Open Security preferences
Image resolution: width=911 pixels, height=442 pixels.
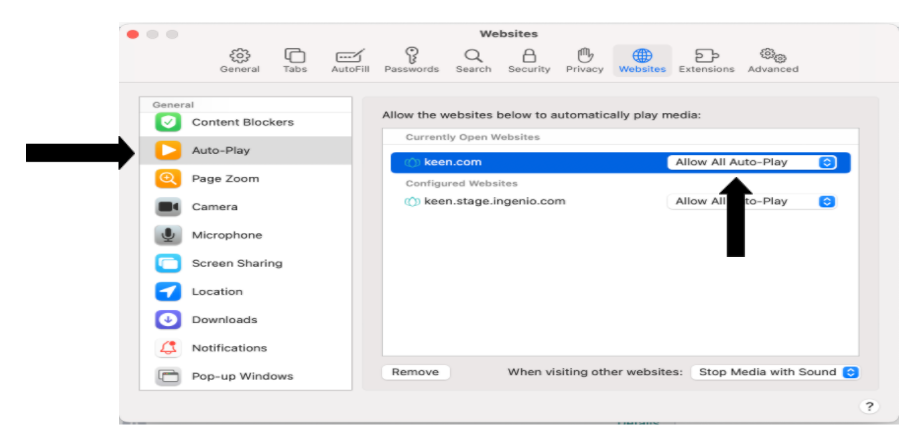coord(529,60)
